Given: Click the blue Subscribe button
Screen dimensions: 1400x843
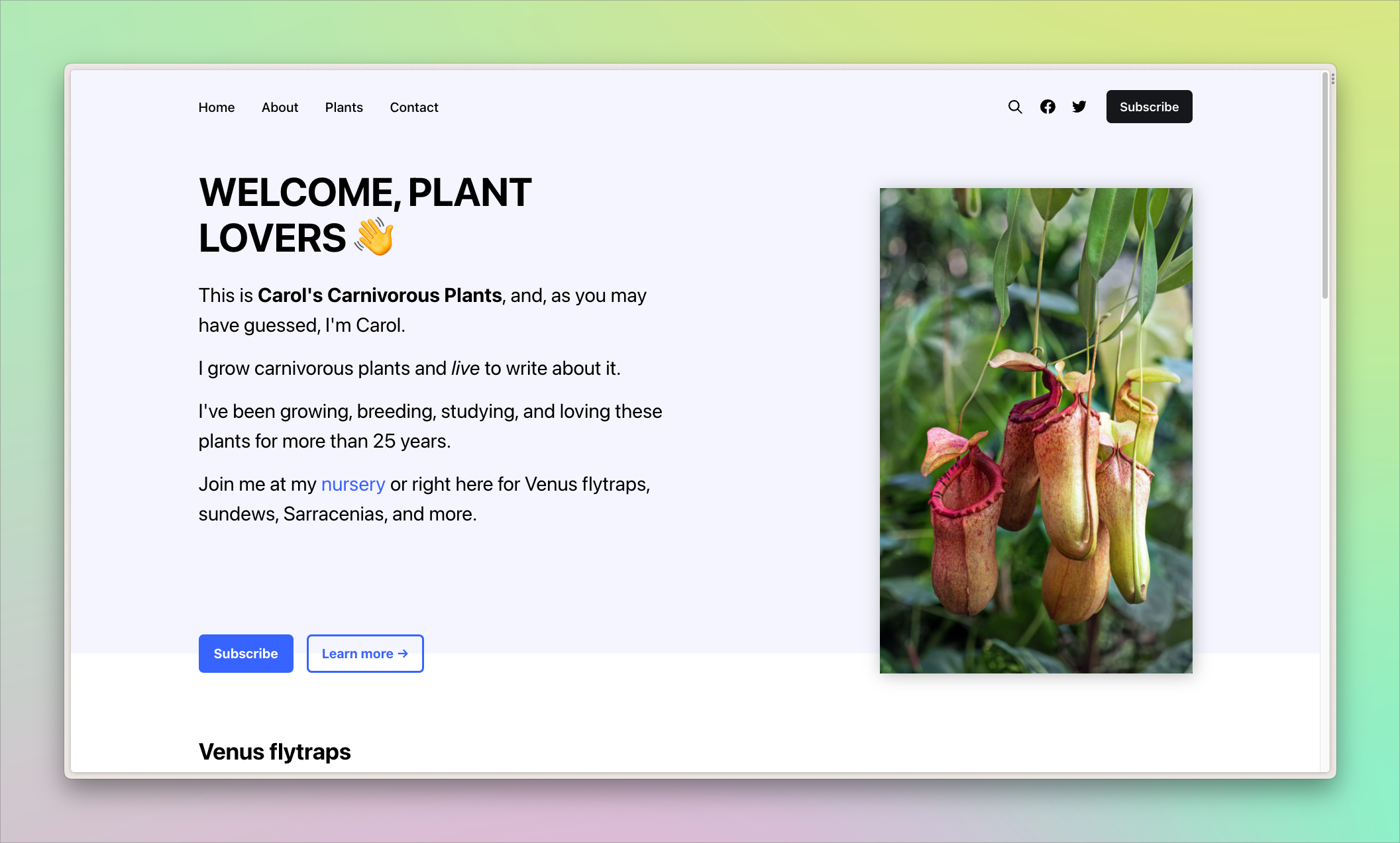Looking at the screenshot, I should pyautogui.click(x=246, y=653).
